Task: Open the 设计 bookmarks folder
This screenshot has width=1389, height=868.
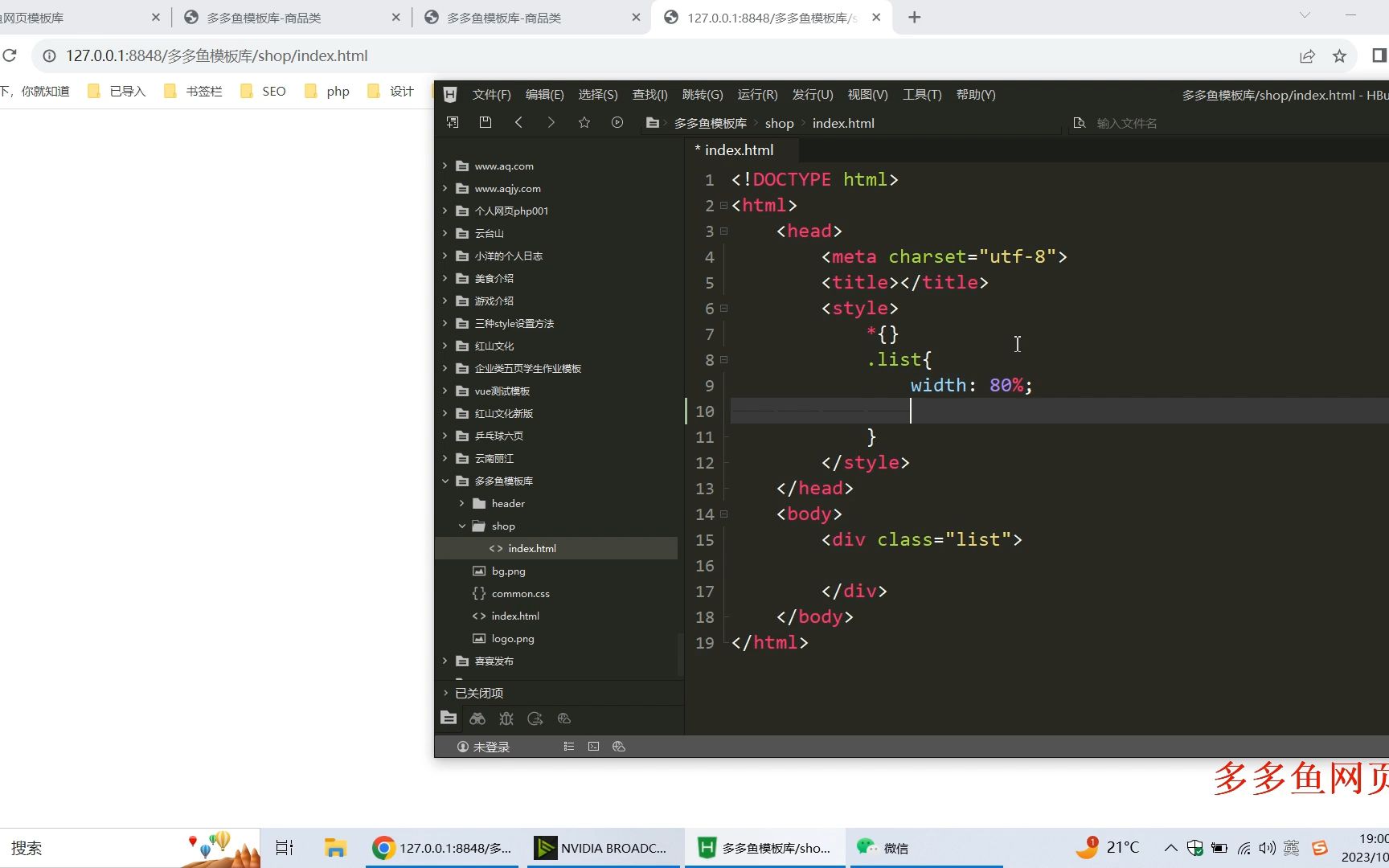Action: [x=391, y=91]
